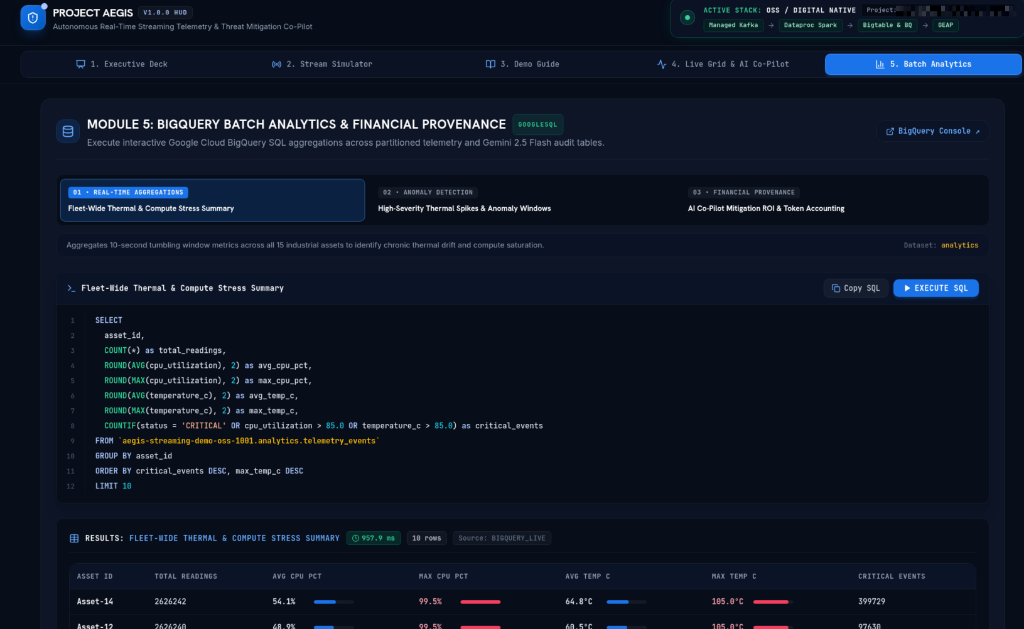Click the FLEET-WIDE THERMAL results title

(234, 538)
